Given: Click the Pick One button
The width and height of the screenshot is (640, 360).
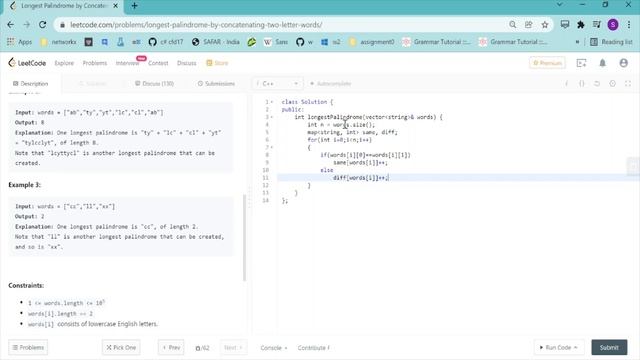Looking at the screenshot, I should [121, 347].
